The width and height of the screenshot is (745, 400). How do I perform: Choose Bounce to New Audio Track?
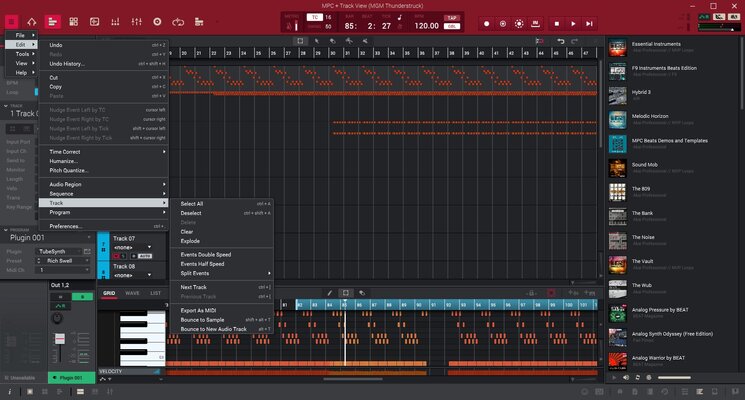(x=222, y=329)
